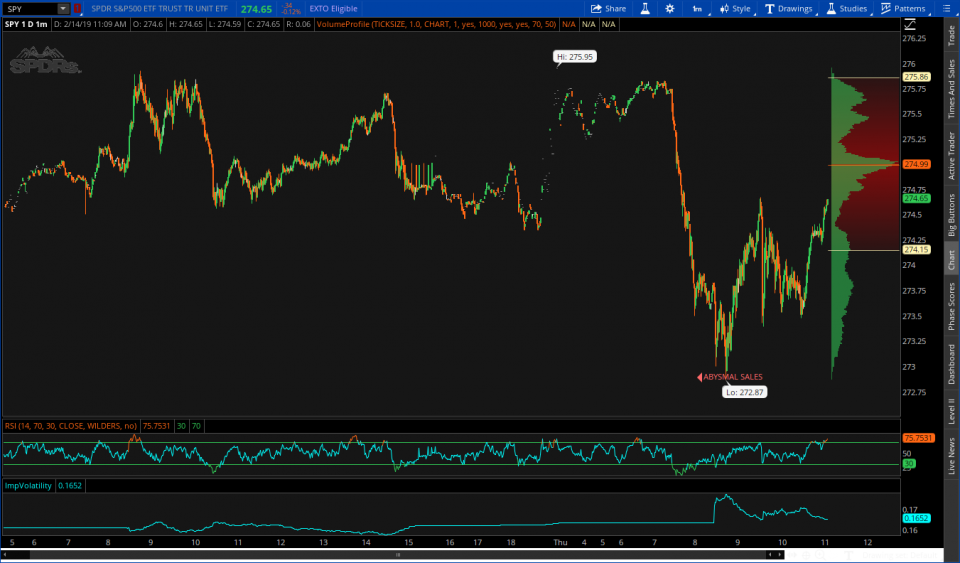Click the RSI overbought level 70 label

[196, 426]
